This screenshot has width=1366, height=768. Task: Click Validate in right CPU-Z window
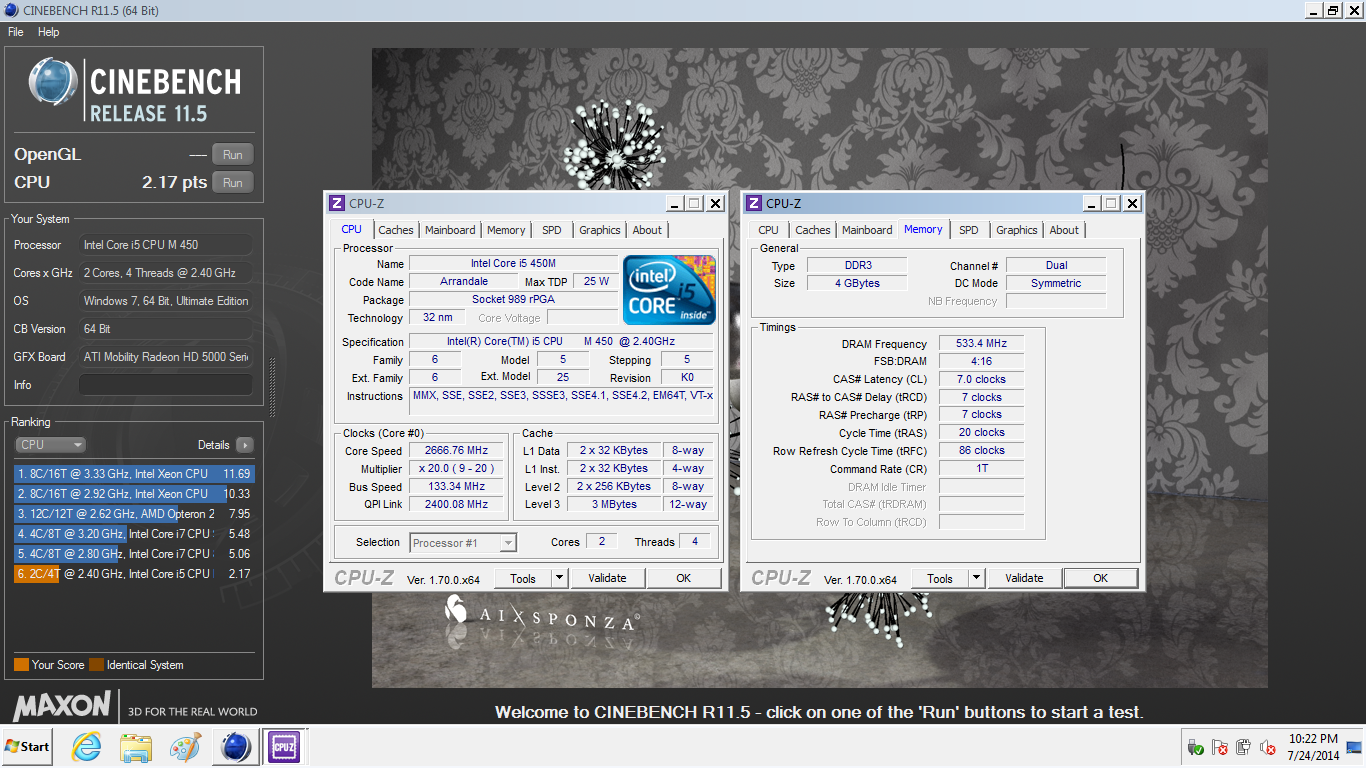(x=1024, y=578)
